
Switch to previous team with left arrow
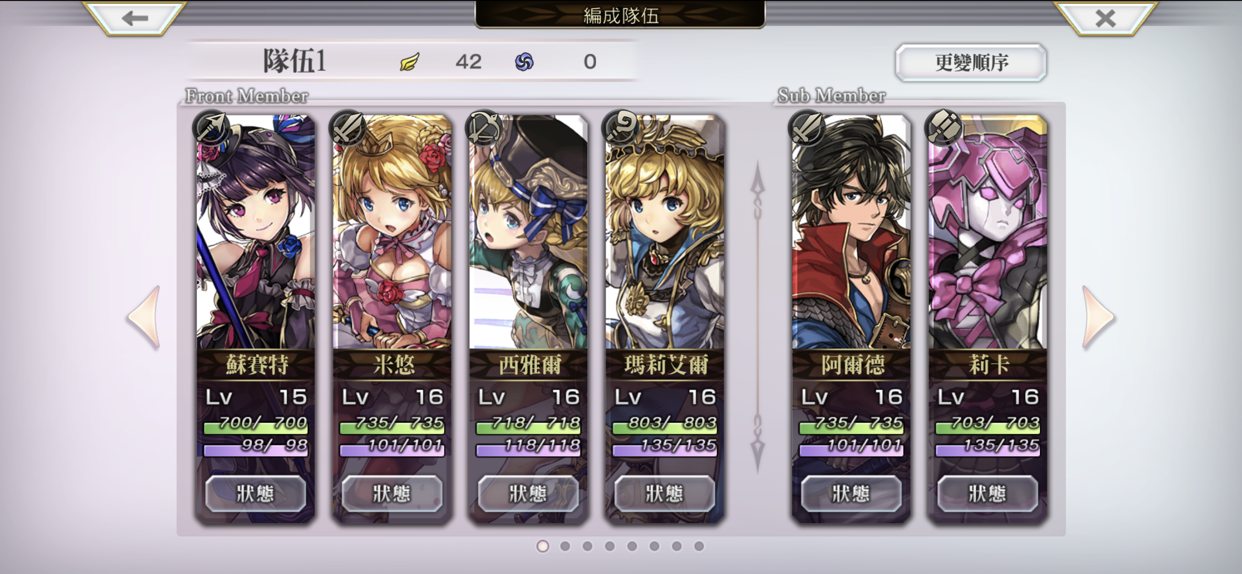pos(144,318)
